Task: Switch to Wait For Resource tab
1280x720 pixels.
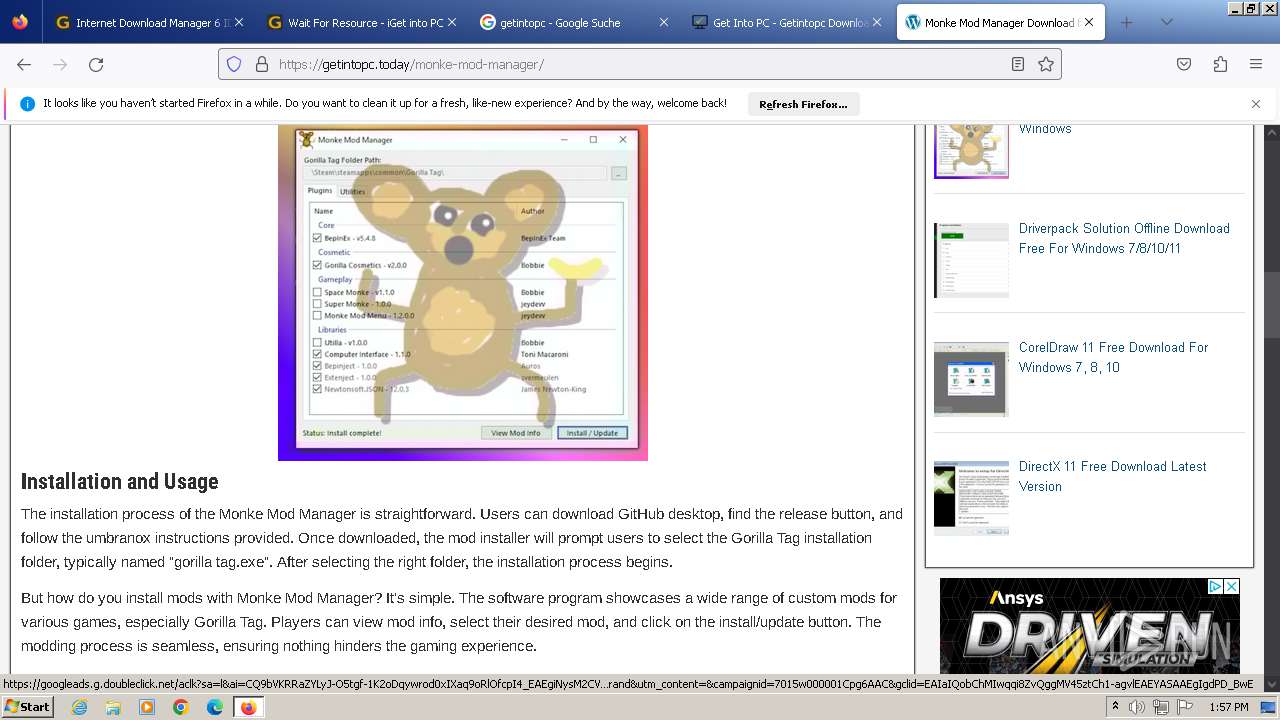Action: [x=362, y=22]
